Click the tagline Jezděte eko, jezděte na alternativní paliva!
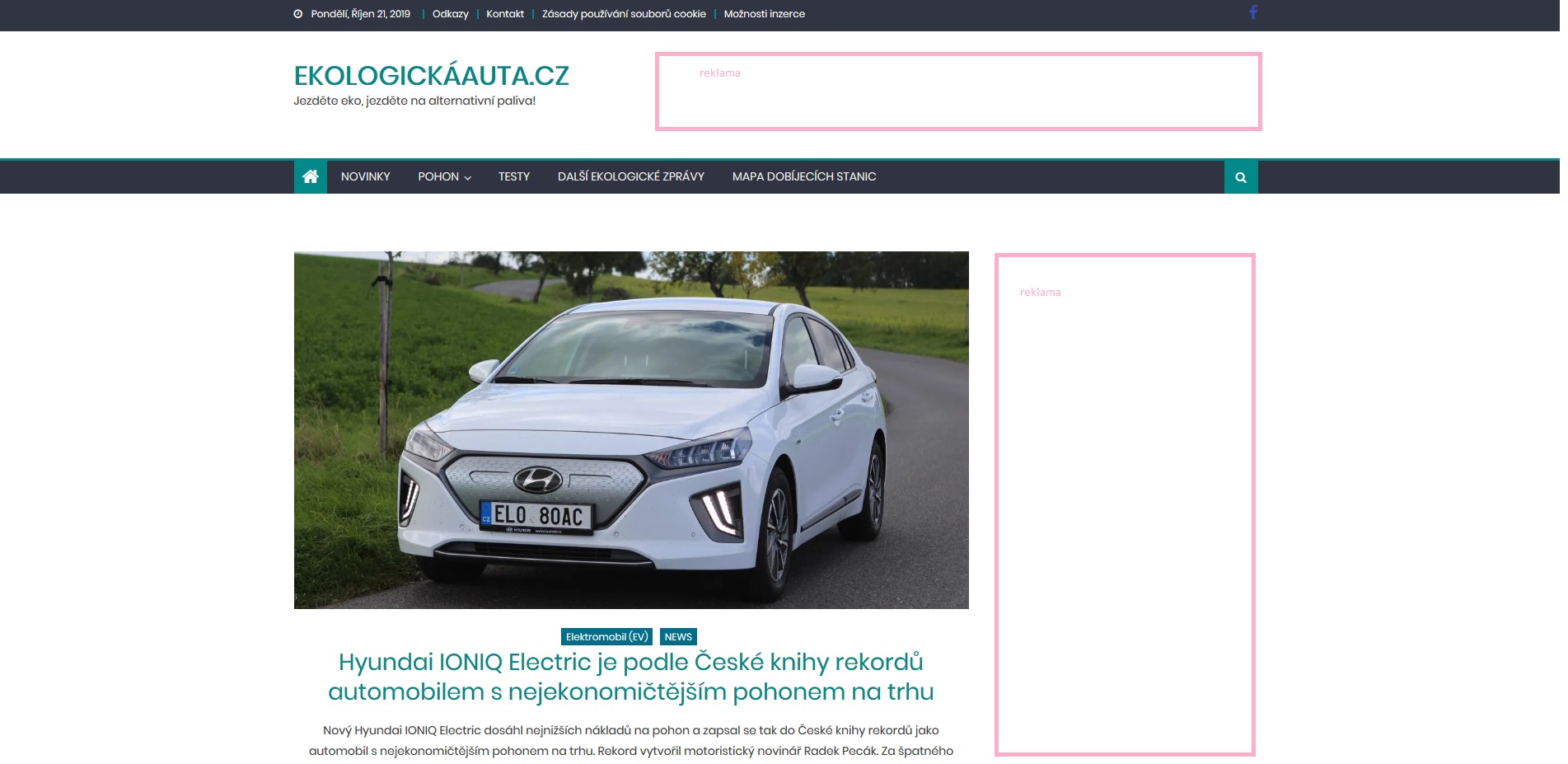 pos(414,101)
